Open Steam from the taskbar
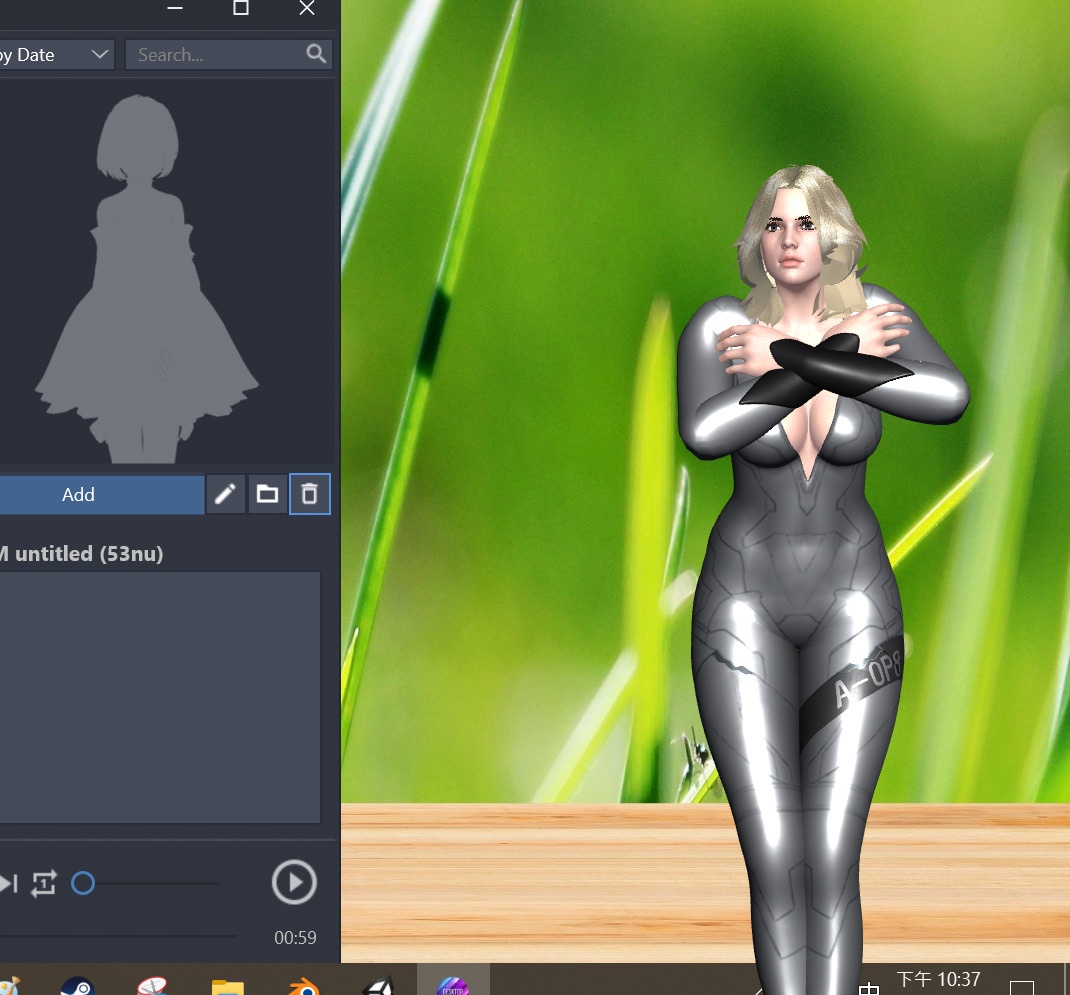 point(77,985)
